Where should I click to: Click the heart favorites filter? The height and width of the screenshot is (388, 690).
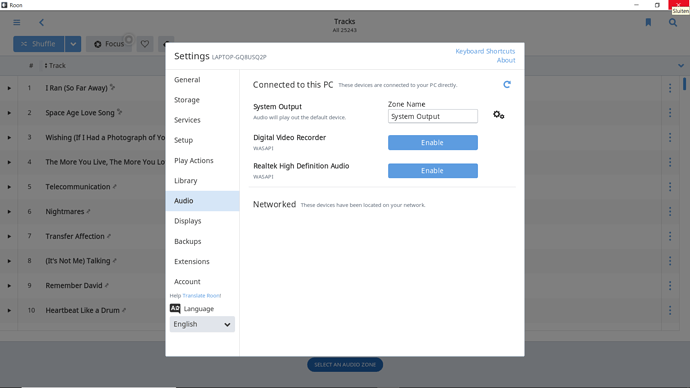(145, 44)
